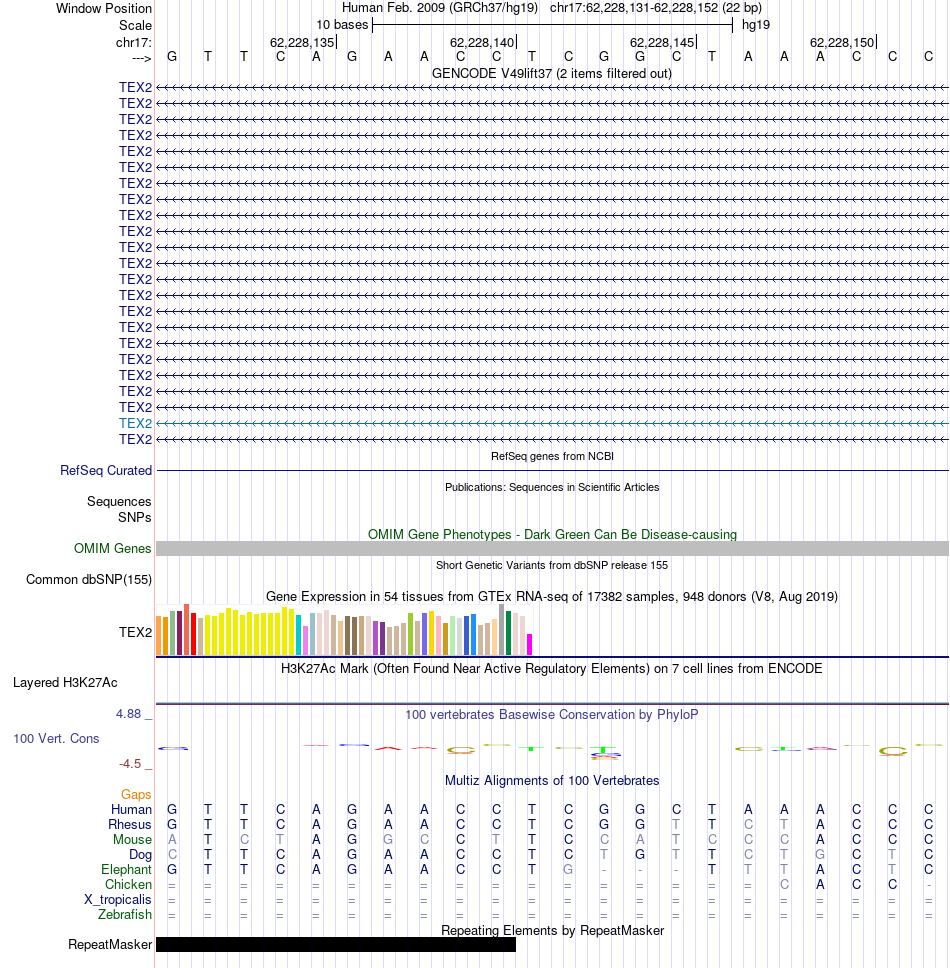Image resolution: width=950 pixels, height=968 pixels.
Task: Select the Scale track label
Action: coord(135,25)
